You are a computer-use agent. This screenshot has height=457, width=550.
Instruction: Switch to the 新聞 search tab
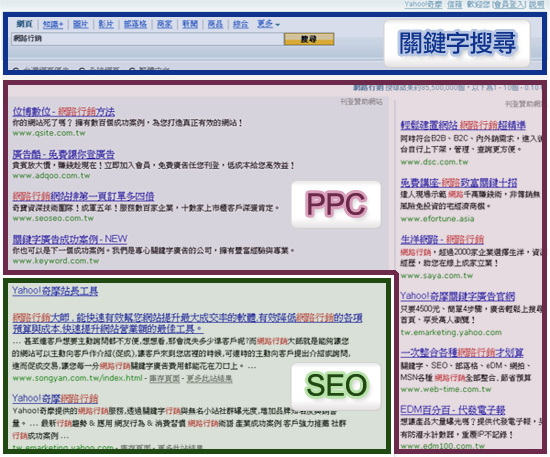click(x=190, y=24)
